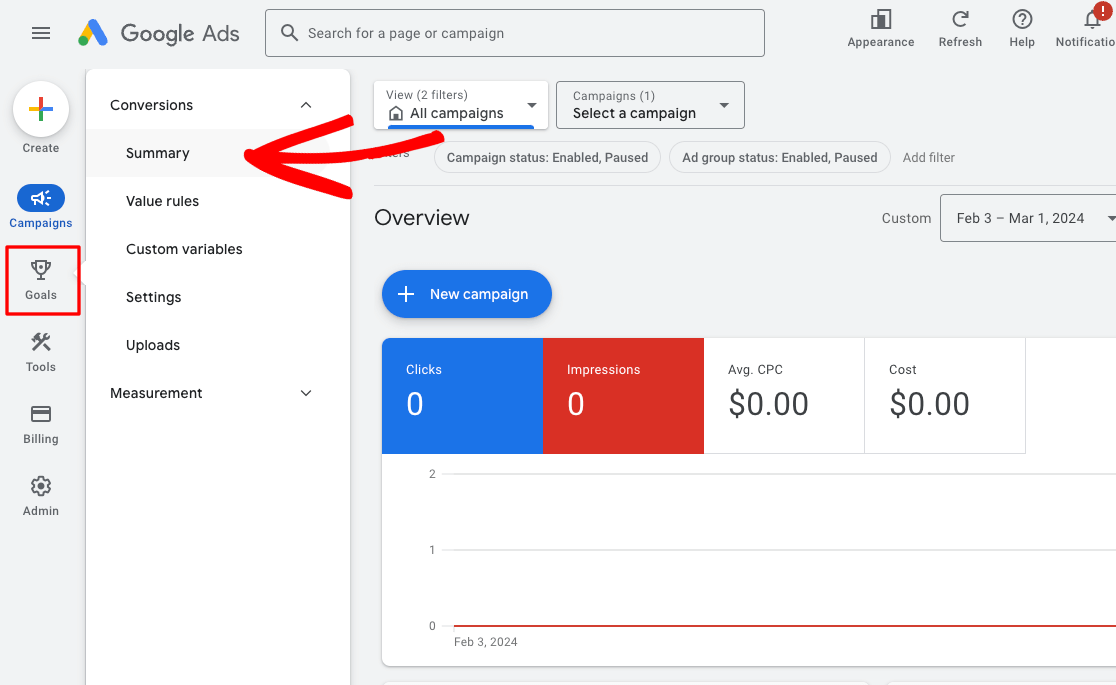Expand the Measurement section
Viewport: 1116px width, 685px height.
[306, 393]
